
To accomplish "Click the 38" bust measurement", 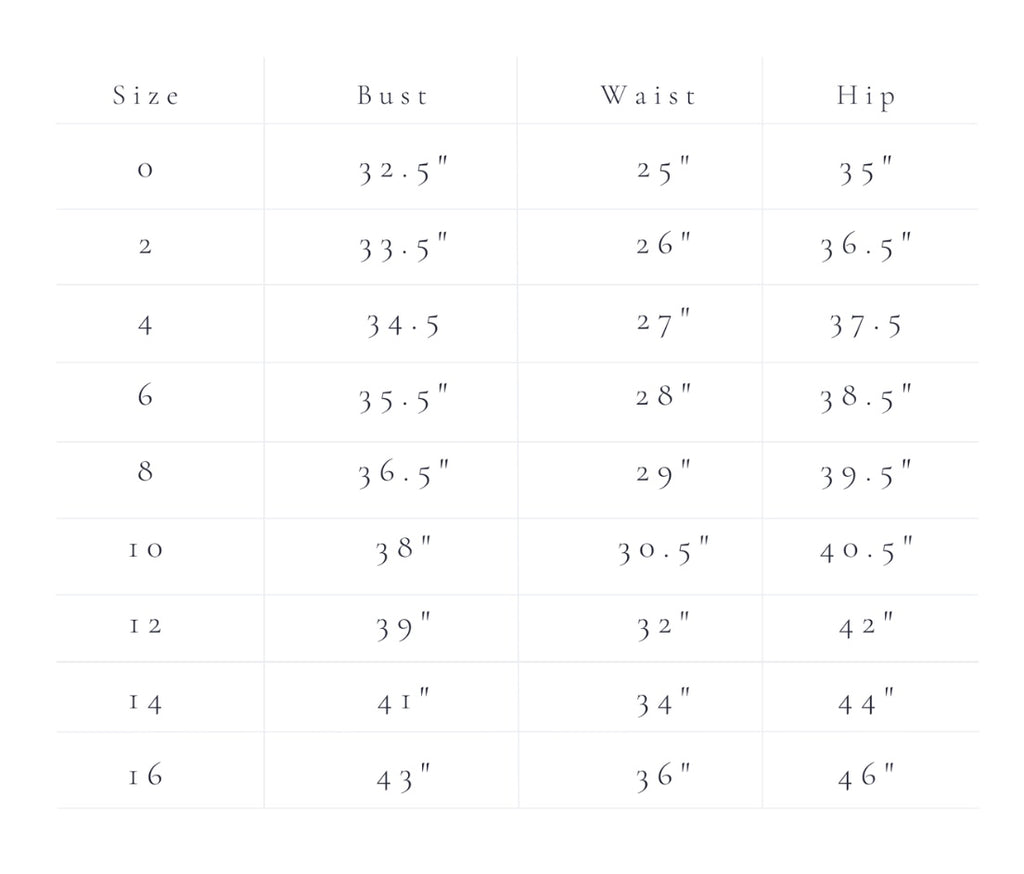I will [403, 550].
